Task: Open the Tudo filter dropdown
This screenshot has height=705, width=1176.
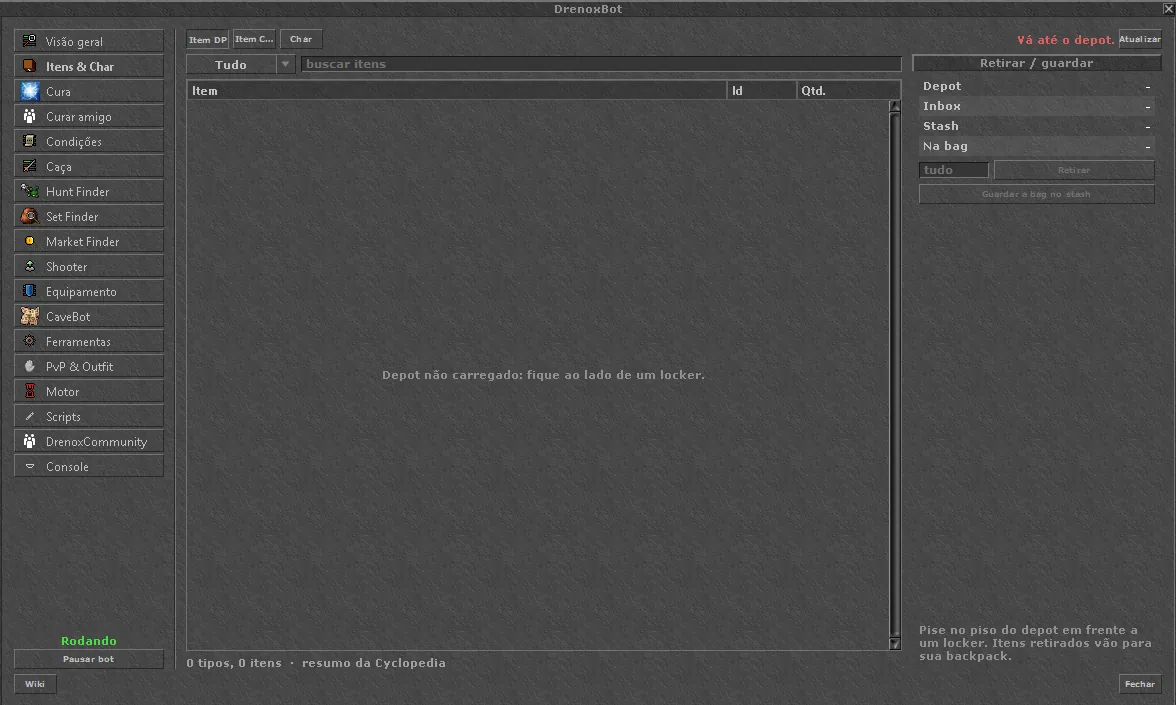Action: pos(240,64)
